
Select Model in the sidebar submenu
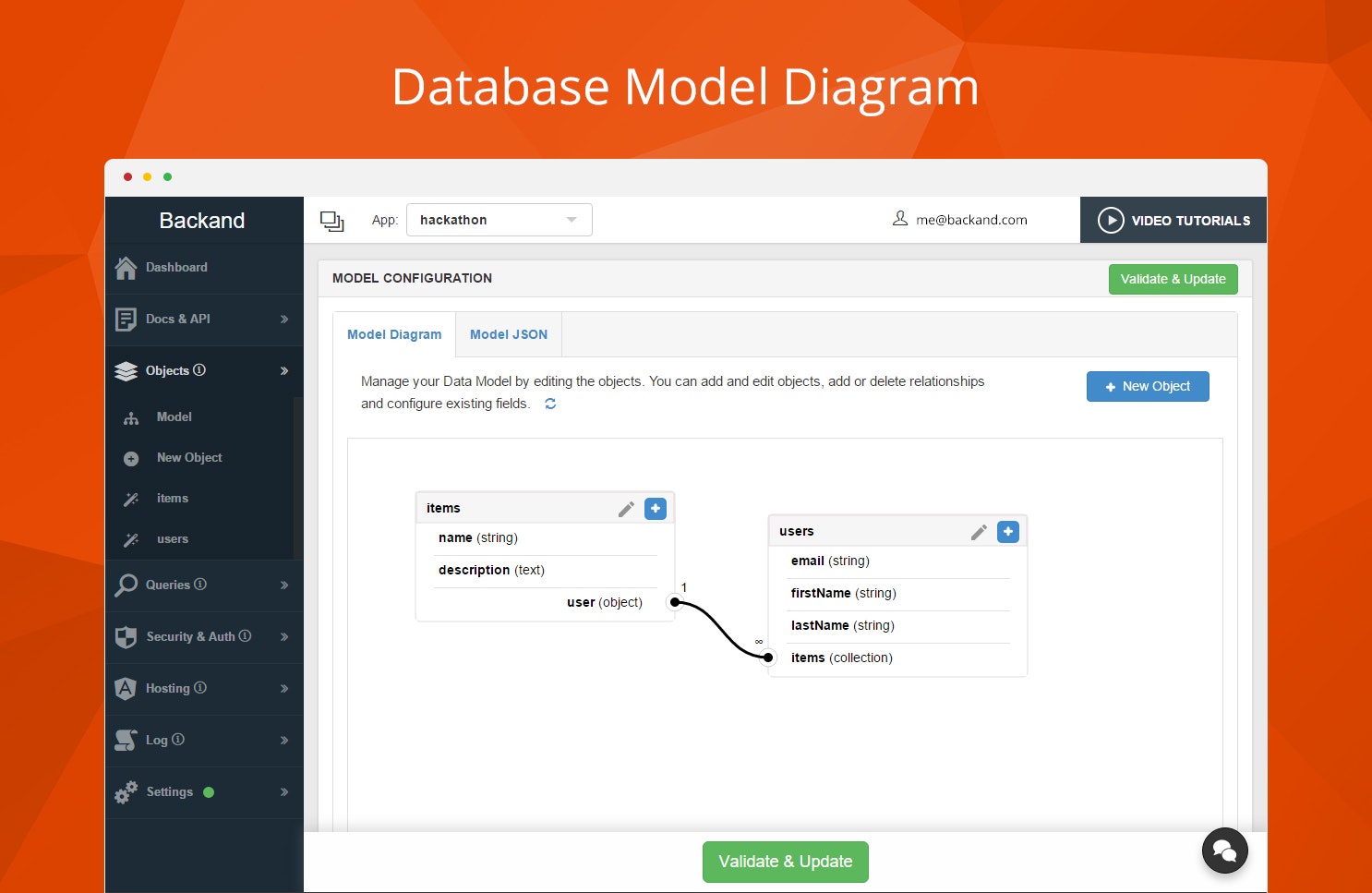tap(175, 417)
